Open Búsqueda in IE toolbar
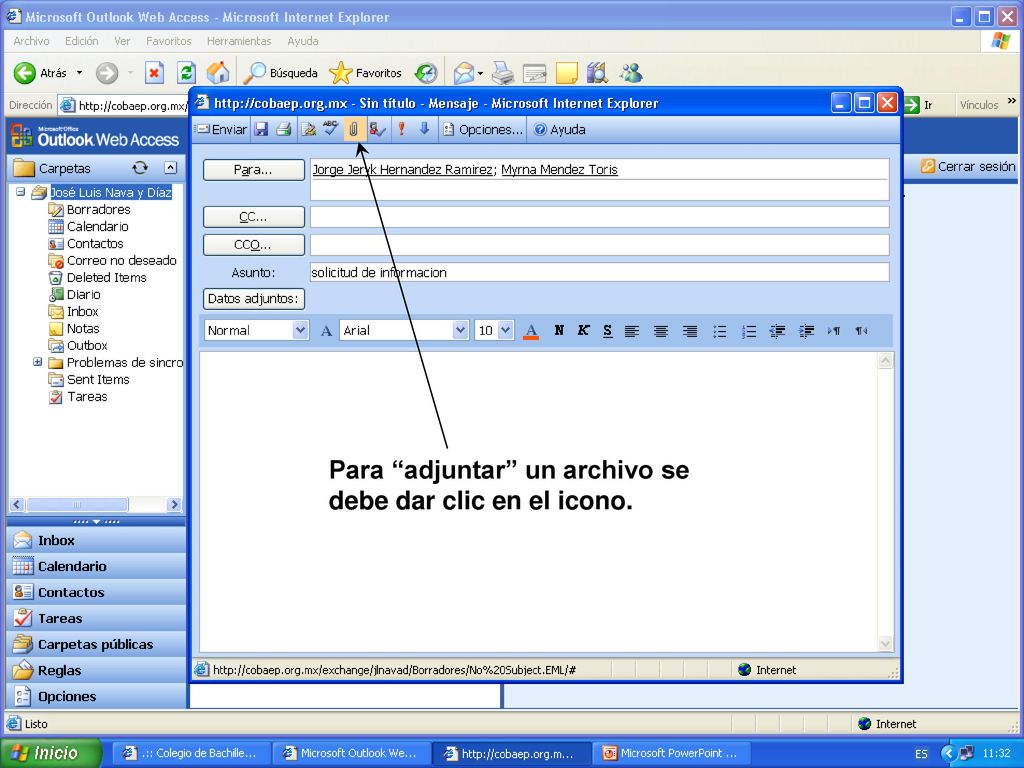1024x768 pixels. (280, 72)
